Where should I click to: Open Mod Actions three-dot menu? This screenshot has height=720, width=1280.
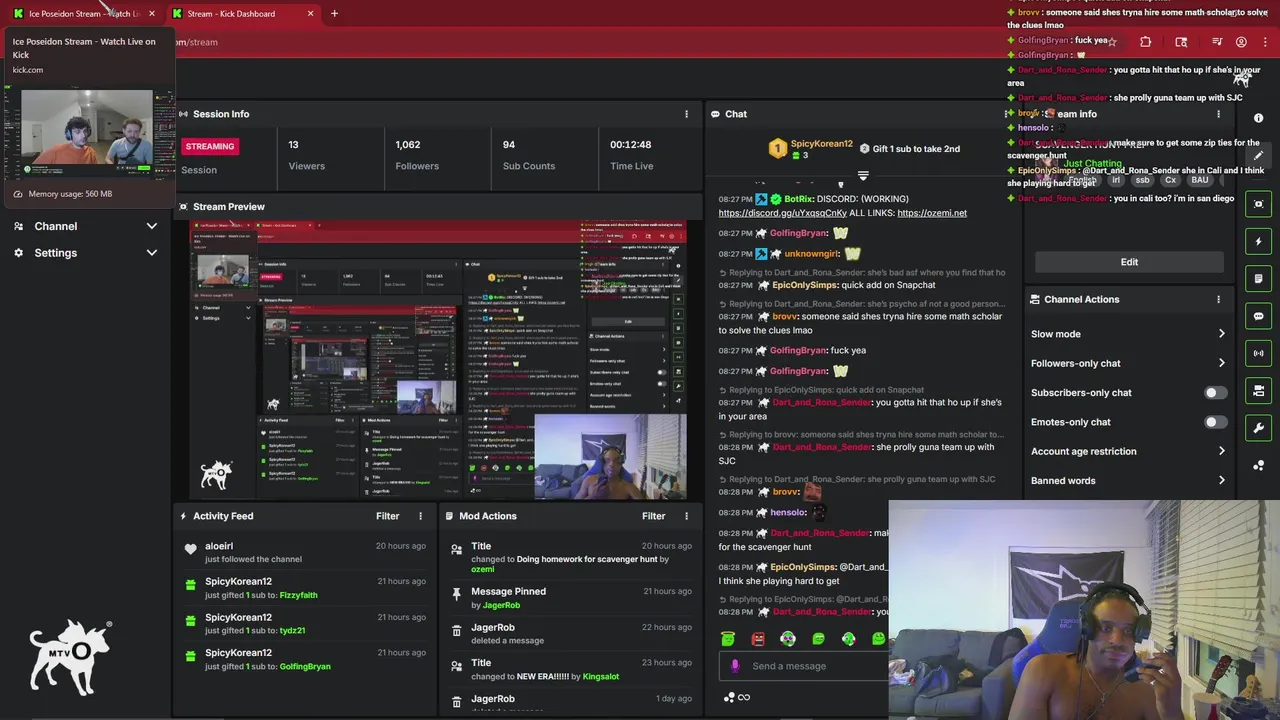click(x=686, y=516)
